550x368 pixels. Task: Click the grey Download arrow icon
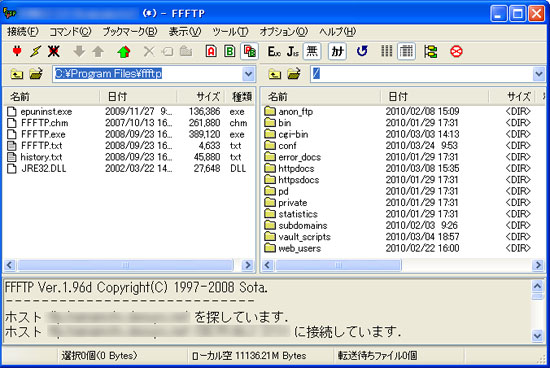[79, 52]
